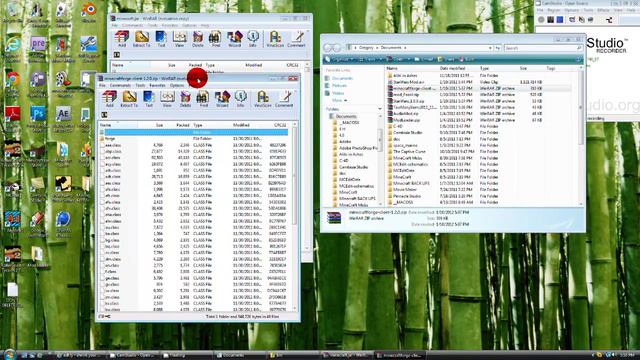Click Add in the front WinRAR toolbar

click(109, 99)
